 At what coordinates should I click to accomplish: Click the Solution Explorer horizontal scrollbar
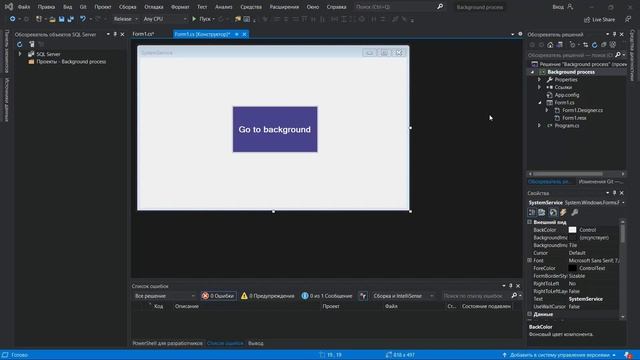tap(568, 174)
